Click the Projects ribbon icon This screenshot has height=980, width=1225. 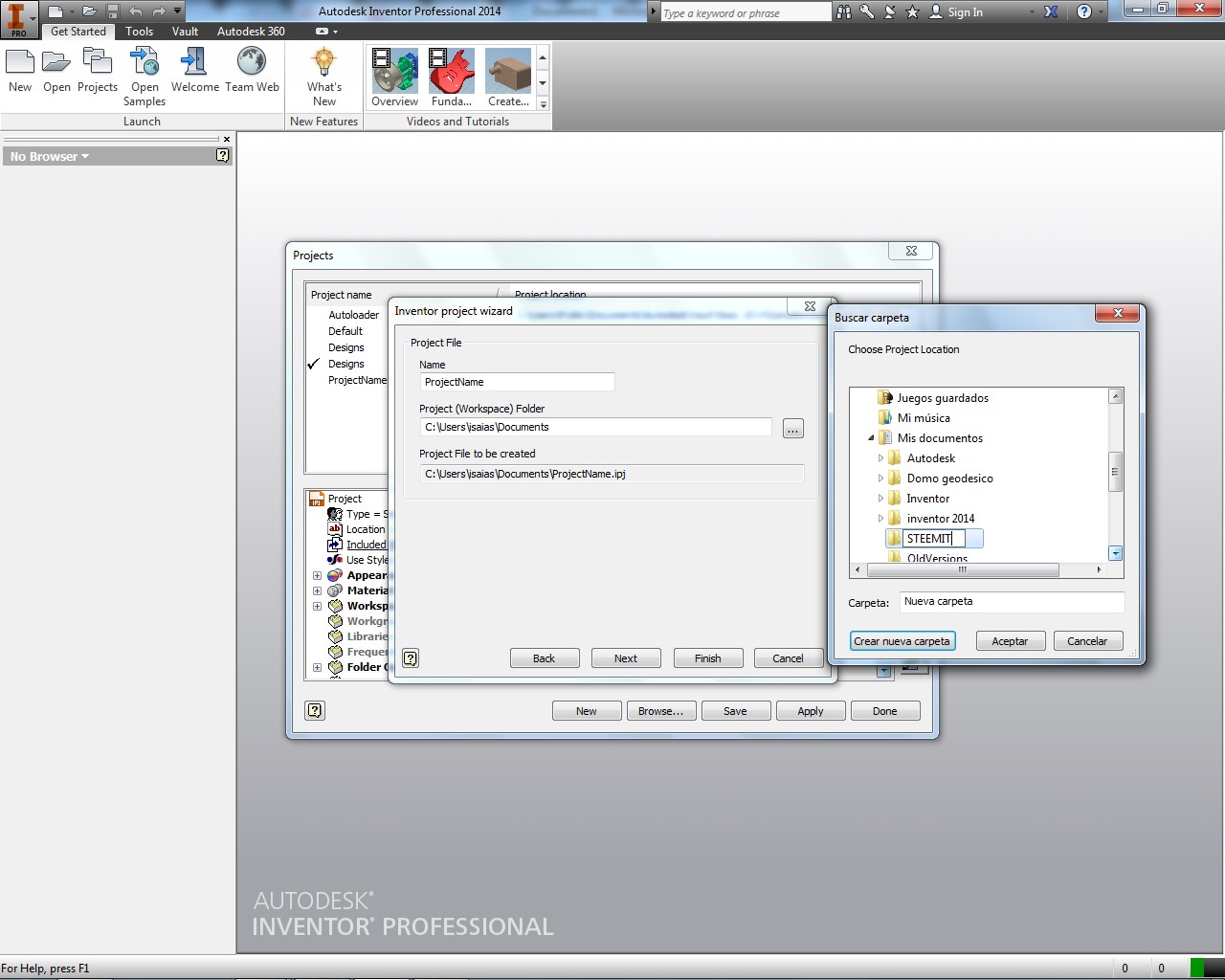98,71
